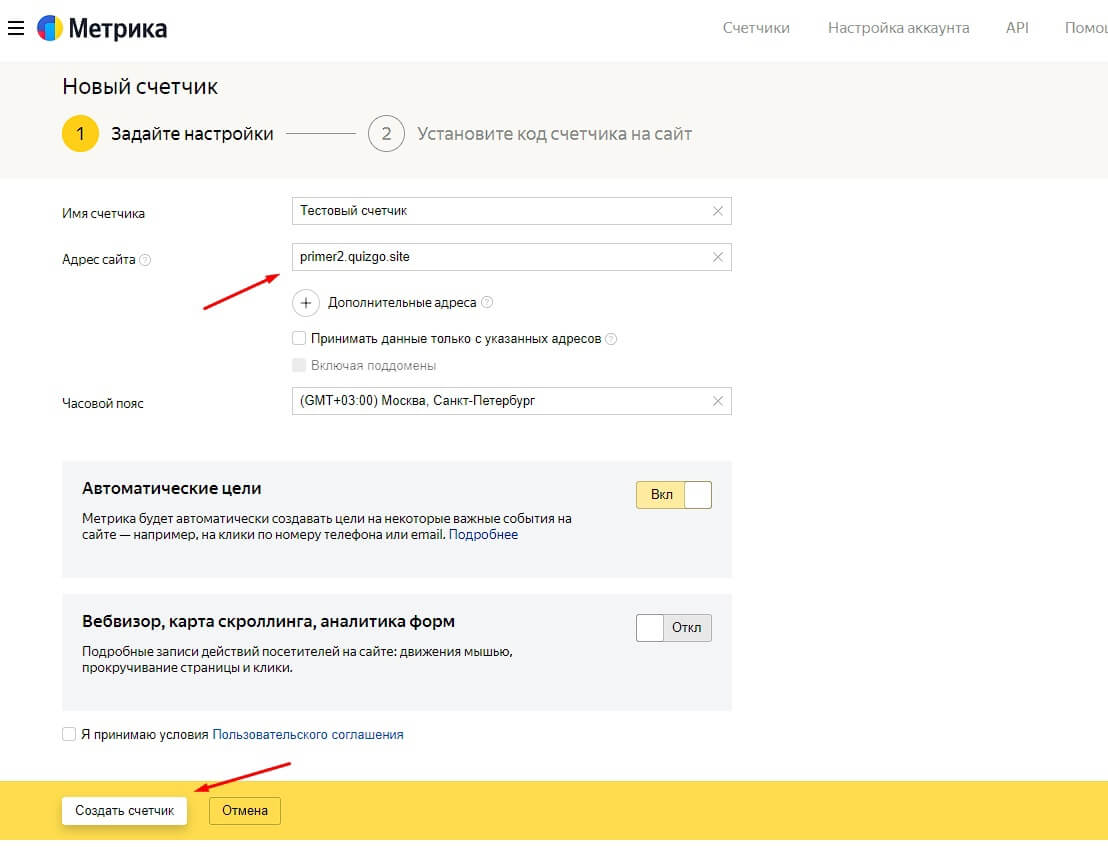Disable the Автоматические цели toggle
The height and width of the screenshot is (855, 1108).
point(673,494)
